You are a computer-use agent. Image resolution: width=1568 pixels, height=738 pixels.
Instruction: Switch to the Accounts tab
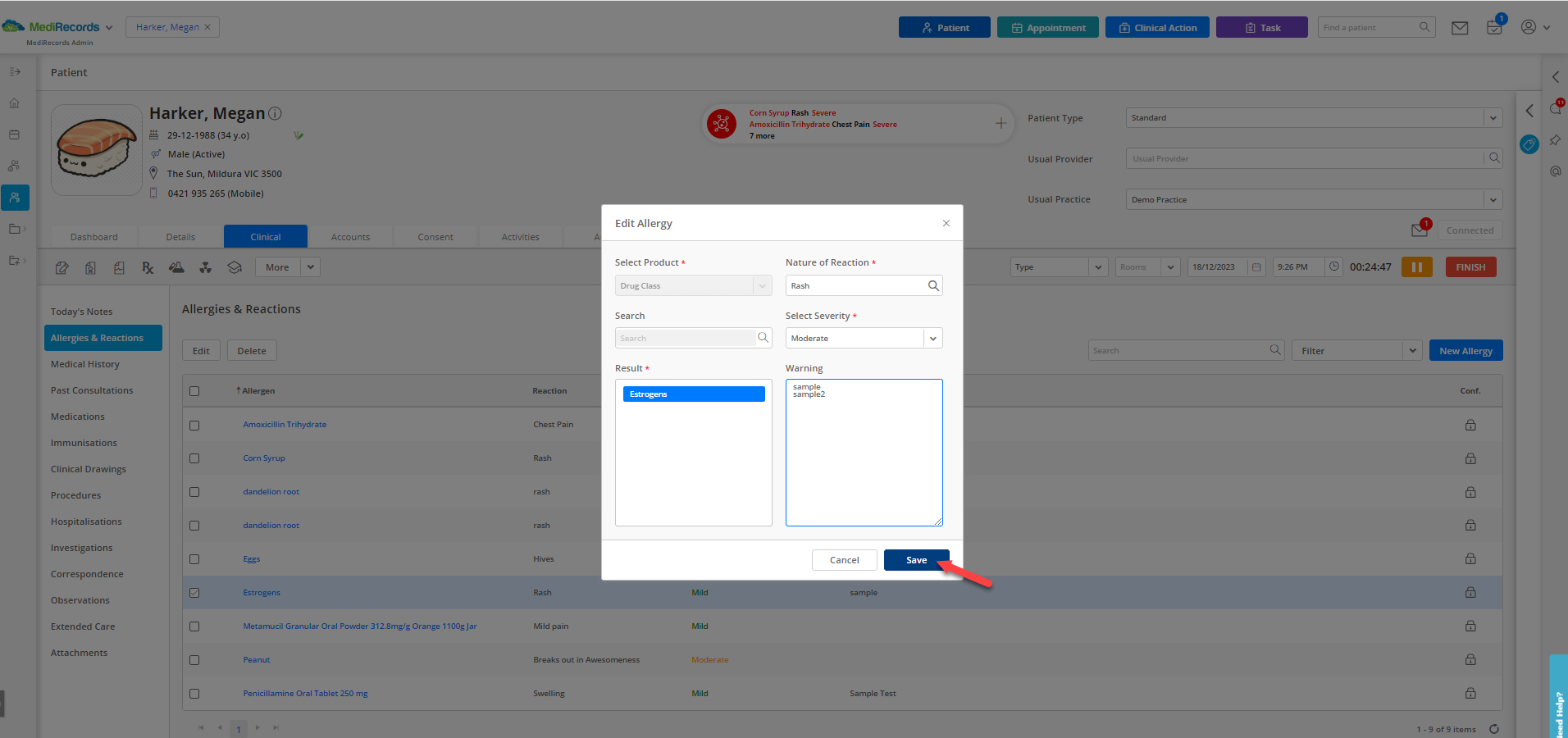350,237
